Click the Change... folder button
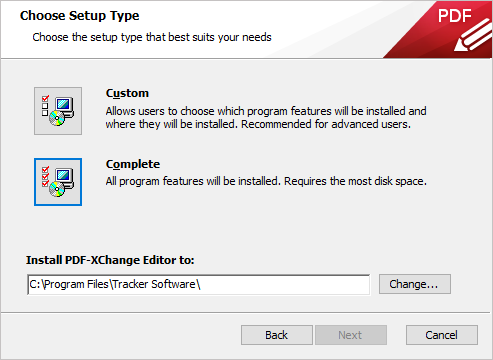The height and width of the screenshot is (360, 493). click(x=415, y=284)
